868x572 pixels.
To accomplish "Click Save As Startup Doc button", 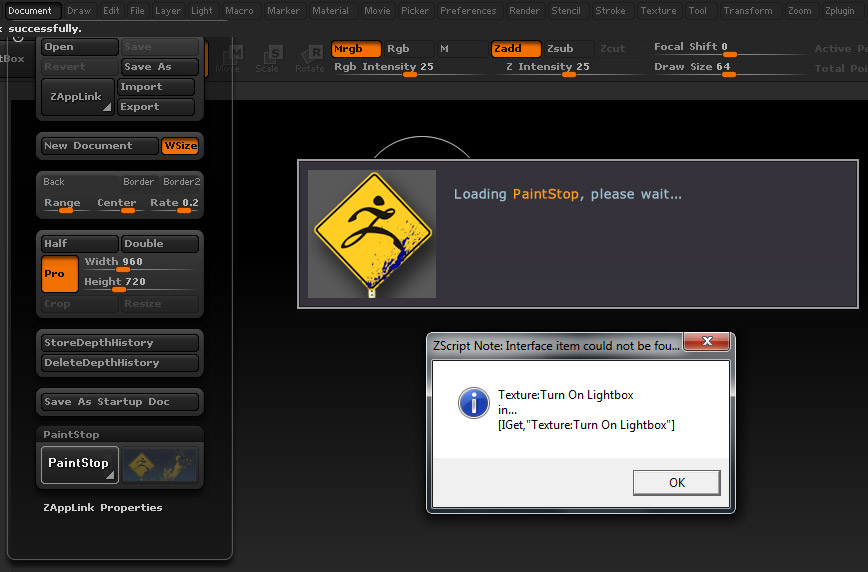I will coord(120,402).
